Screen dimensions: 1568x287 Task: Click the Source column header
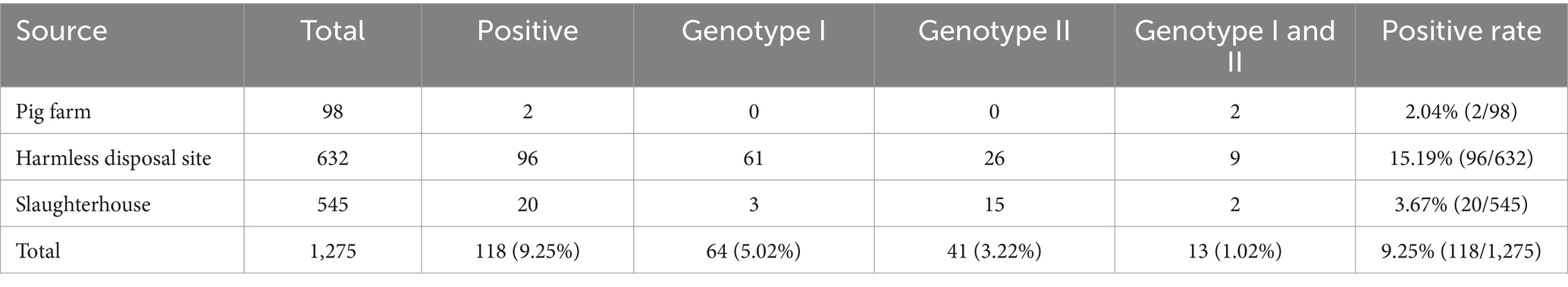point(61,31)
